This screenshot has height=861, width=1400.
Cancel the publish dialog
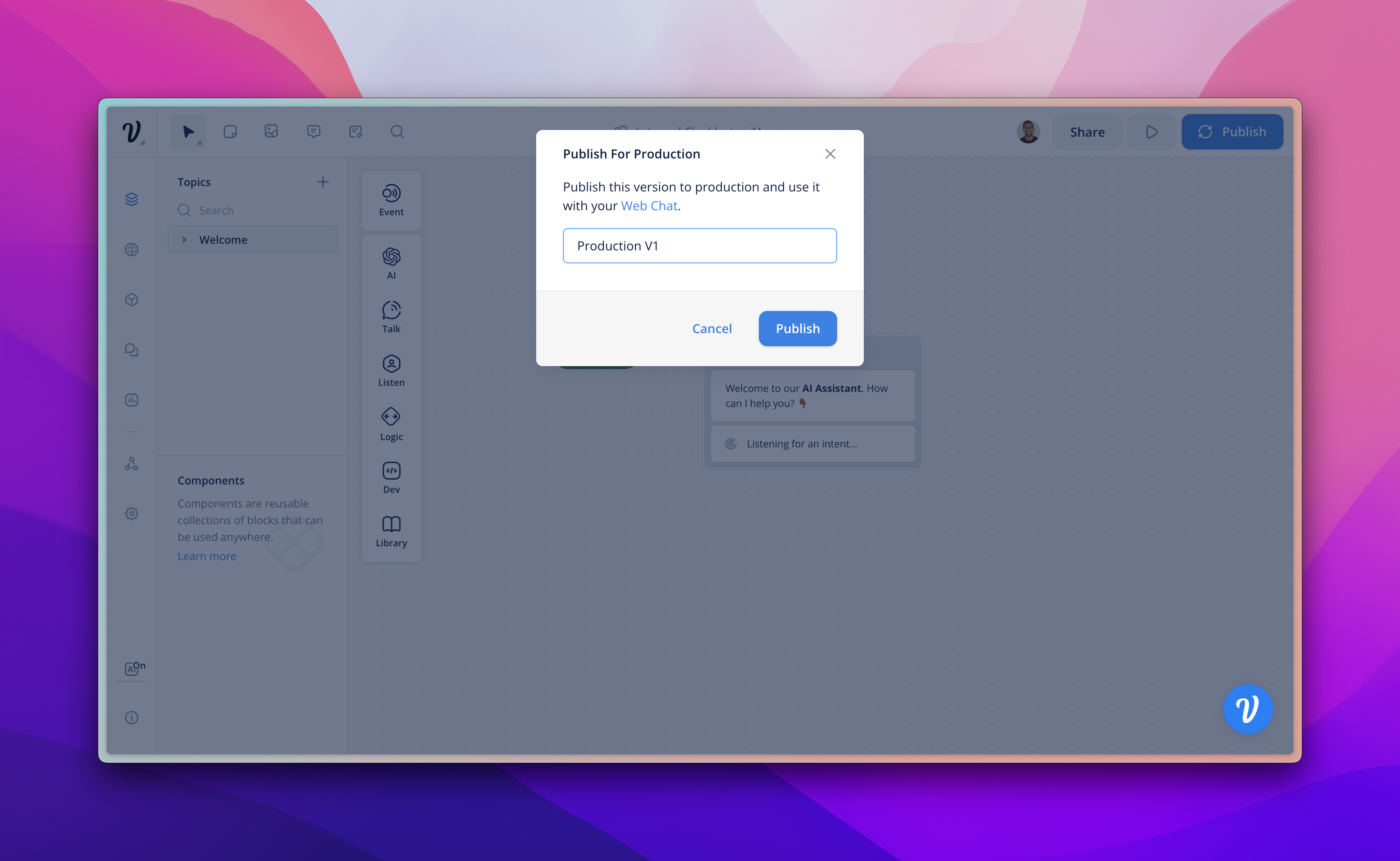[x=712, y=329]
